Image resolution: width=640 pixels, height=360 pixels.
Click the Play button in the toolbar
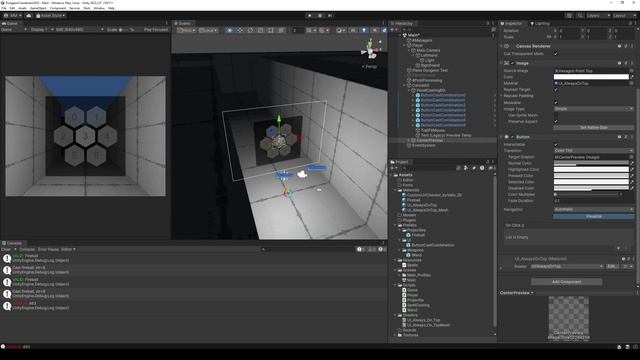point(309,16)
